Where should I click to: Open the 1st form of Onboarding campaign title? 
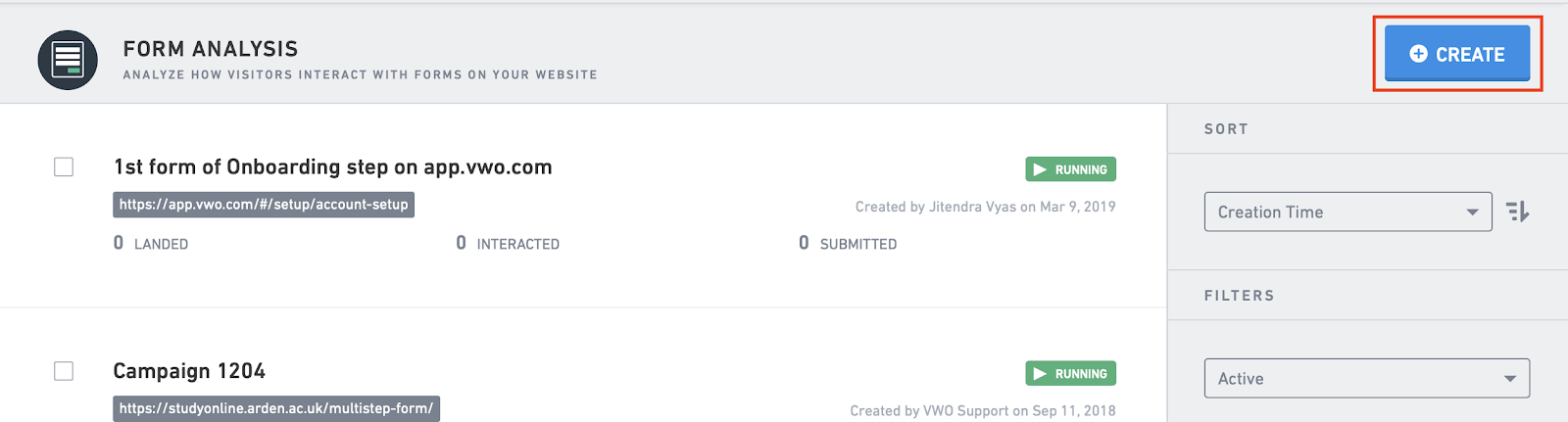[332, 167]
